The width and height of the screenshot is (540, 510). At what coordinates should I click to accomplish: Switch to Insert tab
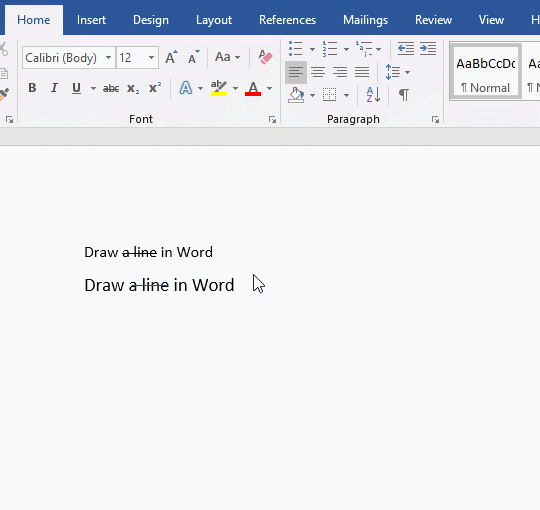click(91, 20)
